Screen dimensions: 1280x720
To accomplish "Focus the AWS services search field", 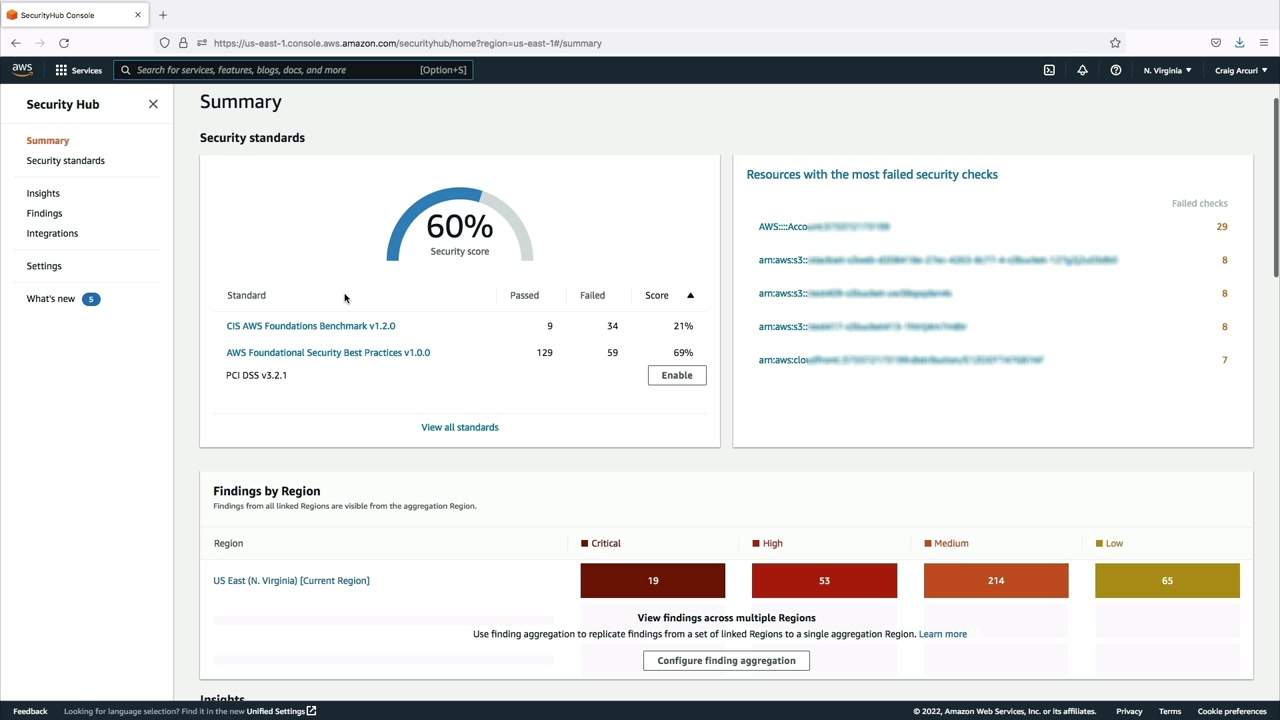I will click(291, 70).
